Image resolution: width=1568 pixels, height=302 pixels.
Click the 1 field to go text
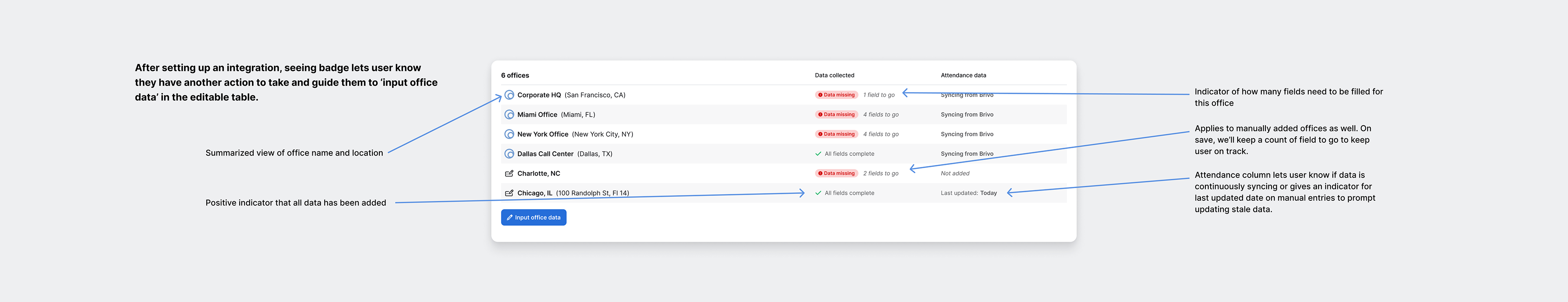(x=879, y=95)
